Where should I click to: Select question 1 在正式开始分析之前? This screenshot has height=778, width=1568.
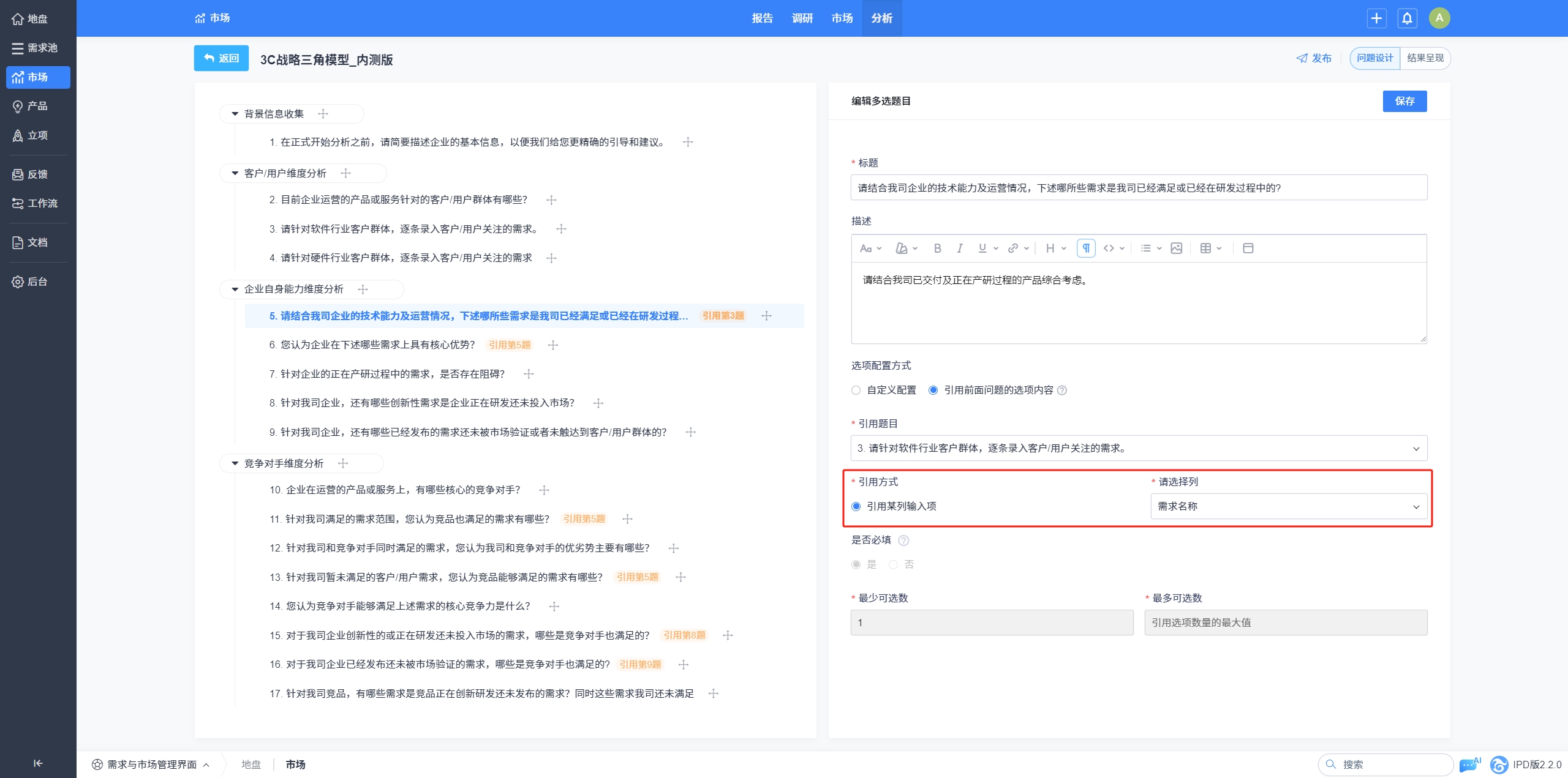tap(468, 142)
